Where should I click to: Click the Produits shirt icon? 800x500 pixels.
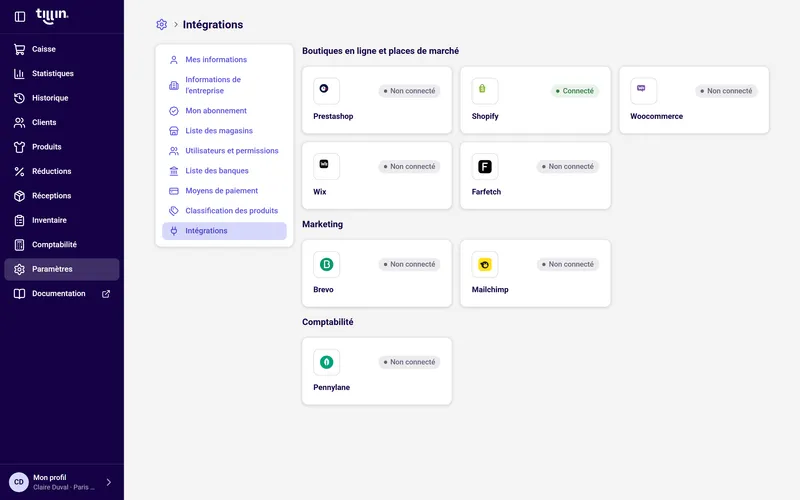tap(19, 147)
